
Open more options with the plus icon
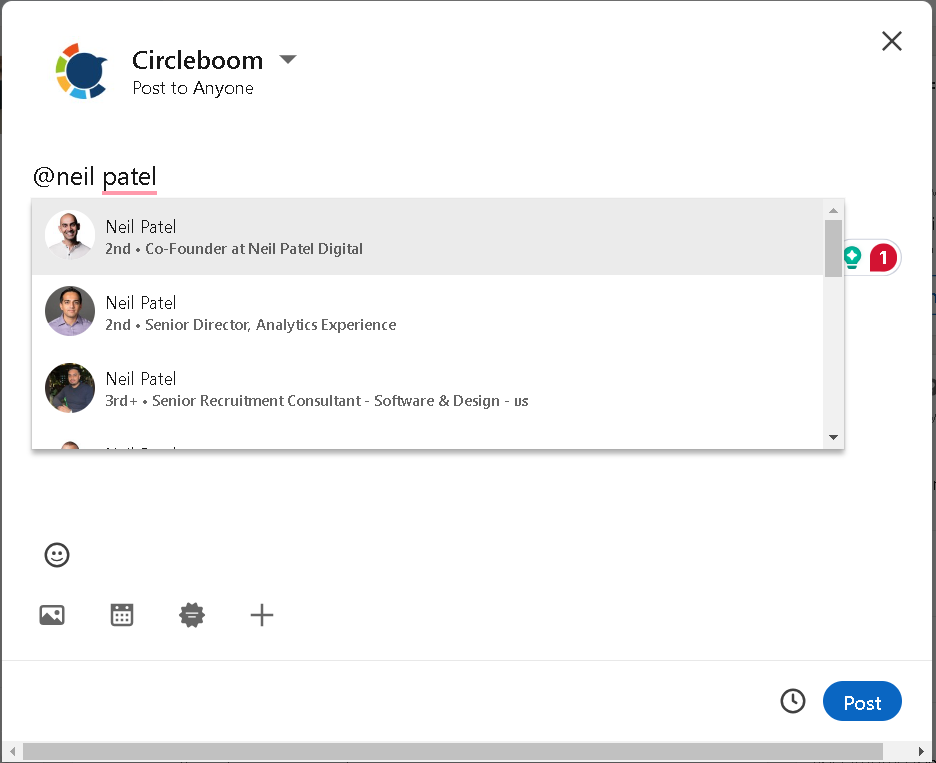262,615
